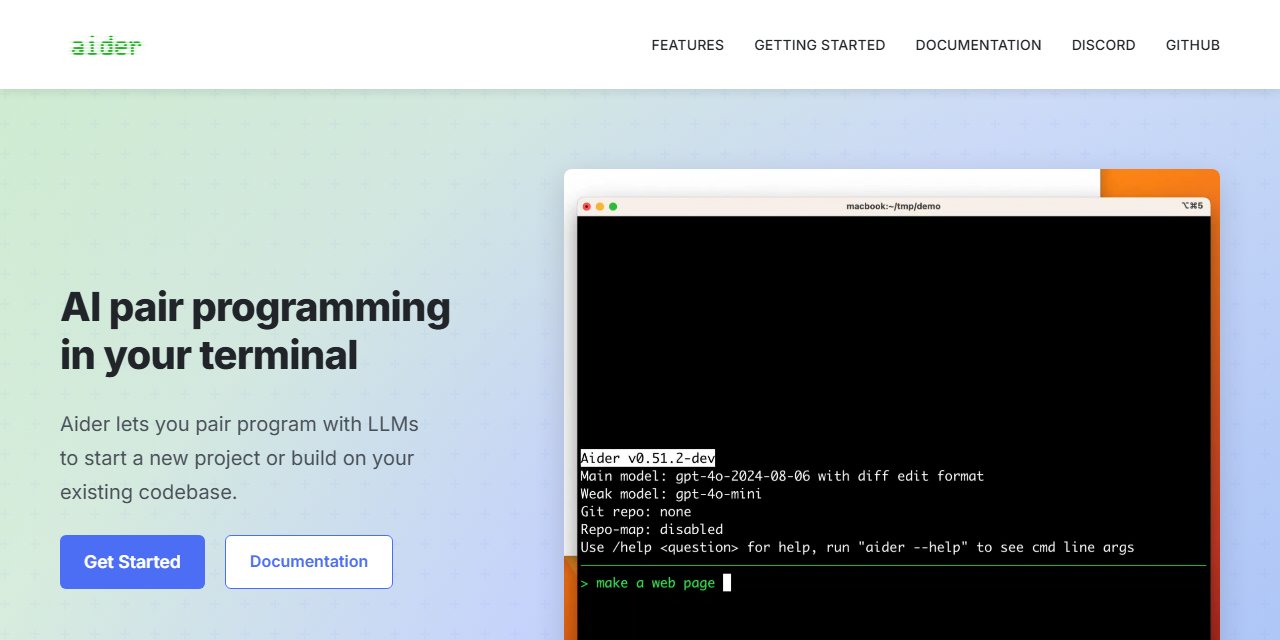Click the 'Aider lets you pair program with LLMs' paragraph
Screen dimensions: 1280x640
(240, 458)
